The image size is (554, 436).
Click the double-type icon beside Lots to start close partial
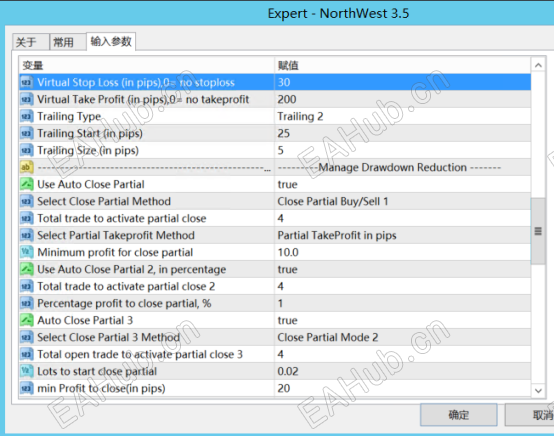[x=26, y=371]
